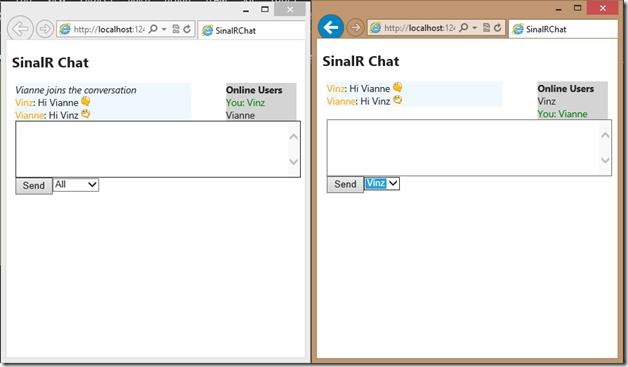628x367 pixels.
Task: Click the waving emoji in the left chat log
Action: (85, 101)
